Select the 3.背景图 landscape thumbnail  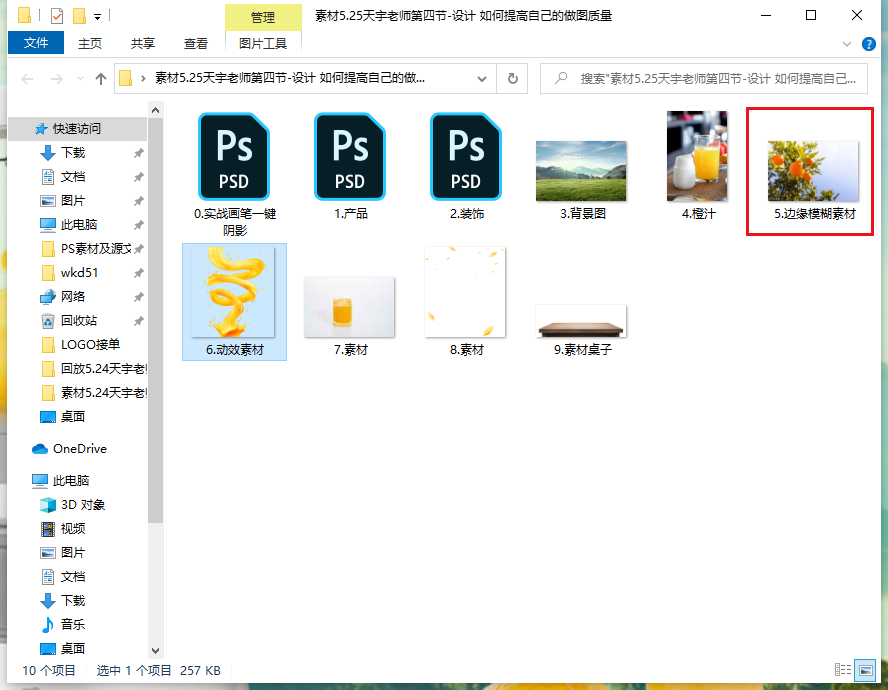click(x=581, y=171)
